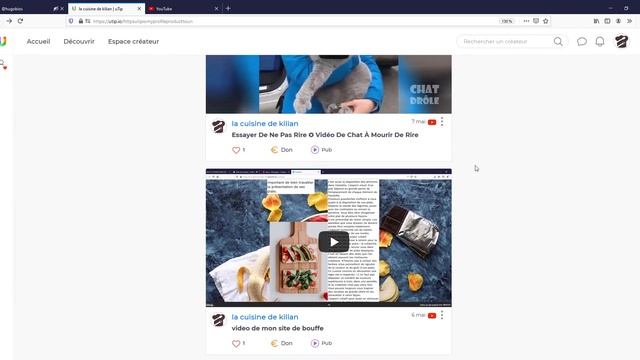
Task: Click the browser forward arrow
Action: coord(9,21)
